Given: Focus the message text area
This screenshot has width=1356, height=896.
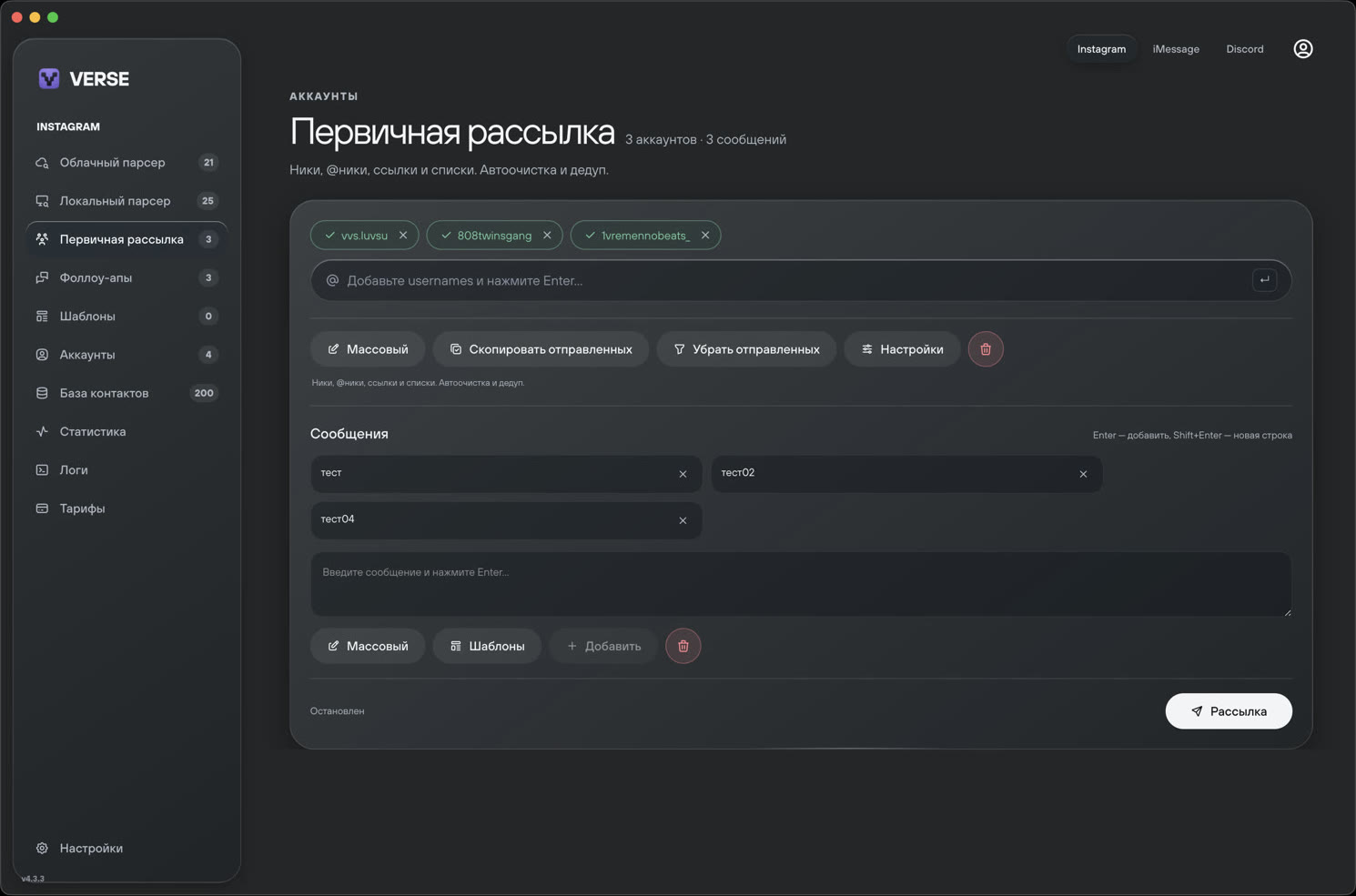Looking at the screenshot, I should click(x=801, y=584).
